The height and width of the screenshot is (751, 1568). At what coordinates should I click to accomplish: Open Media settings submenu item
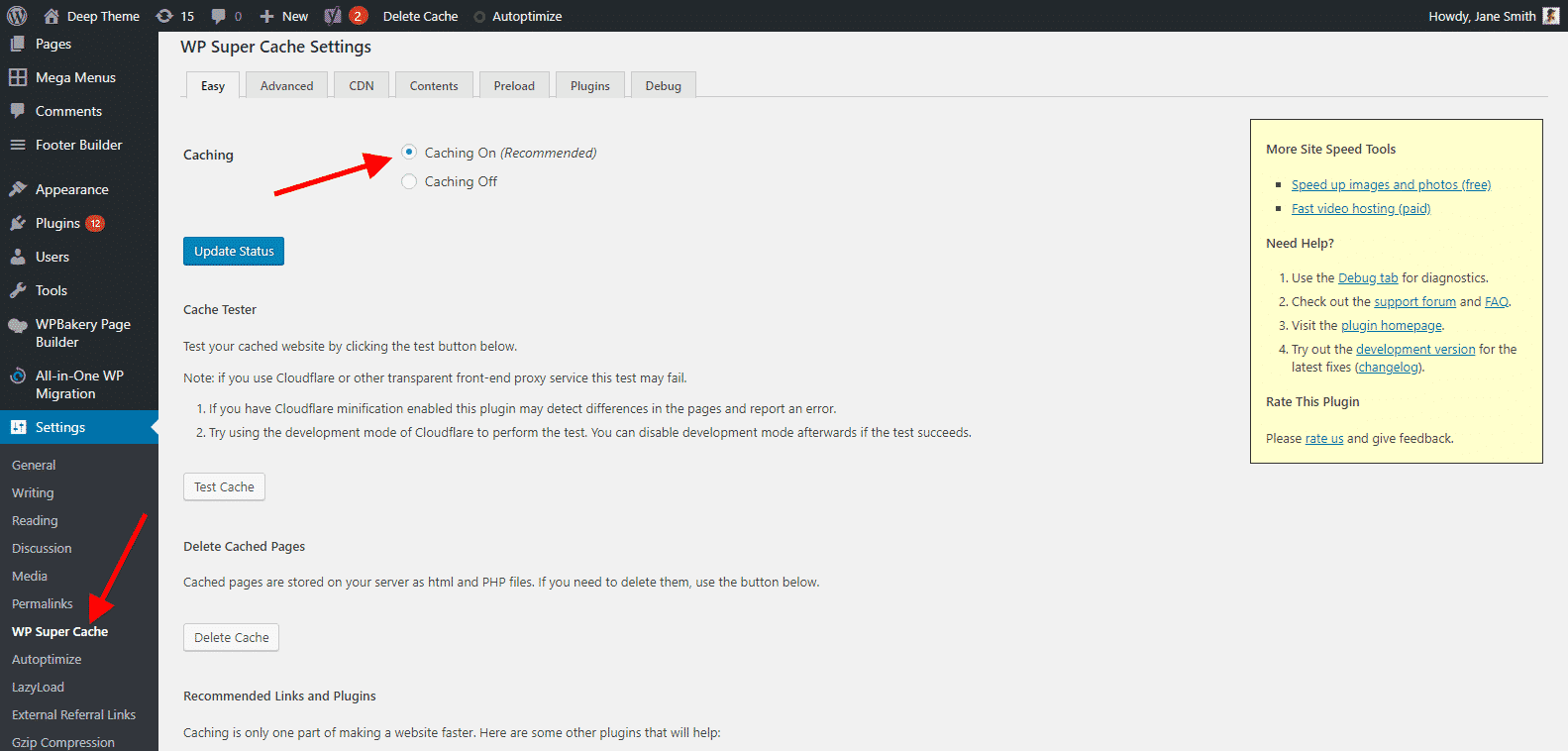[30, 576]
